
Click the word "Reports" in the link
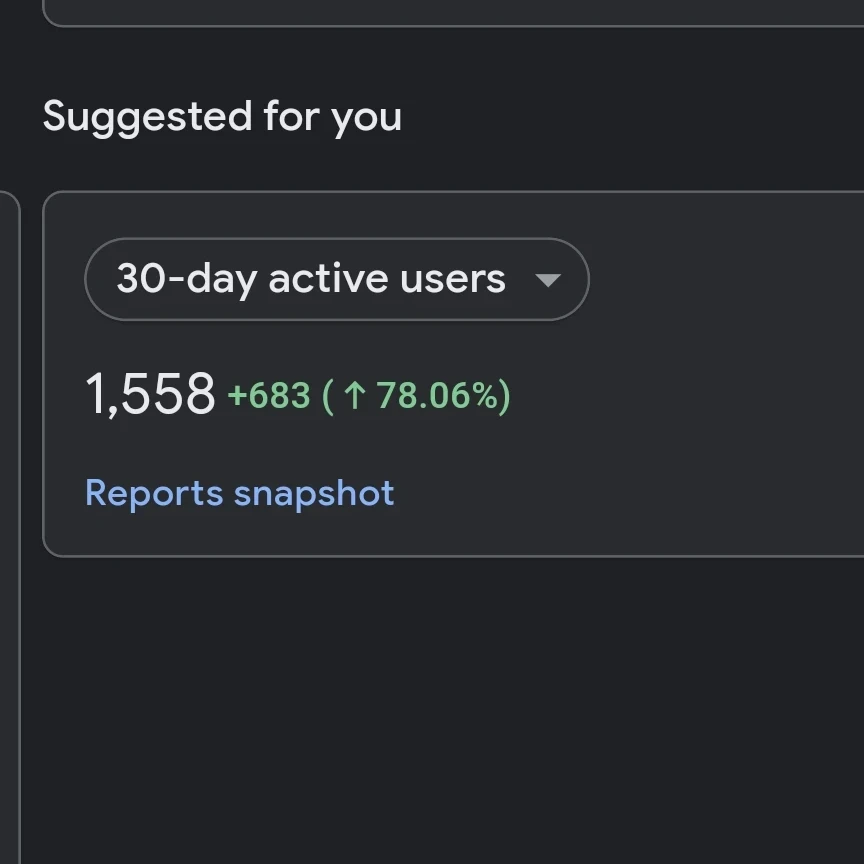tap(154, 493)
